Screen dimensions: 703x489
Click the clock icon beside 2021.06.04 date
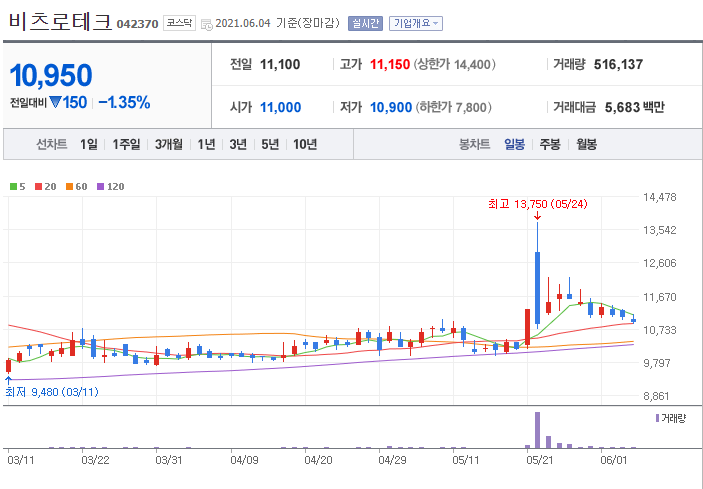[207, 25]
